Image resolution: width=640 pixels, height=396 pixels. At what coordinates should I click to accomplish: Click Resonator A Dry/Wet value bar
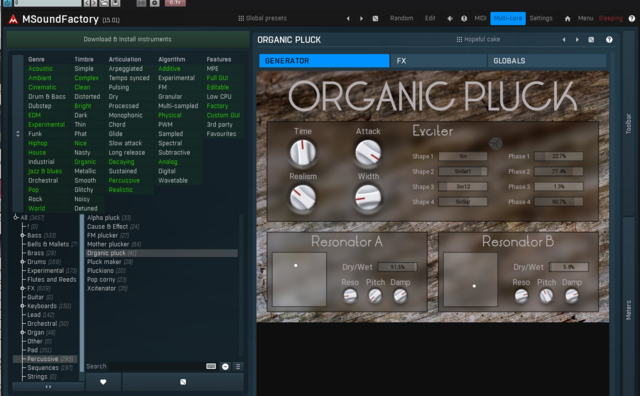point(398,267)
